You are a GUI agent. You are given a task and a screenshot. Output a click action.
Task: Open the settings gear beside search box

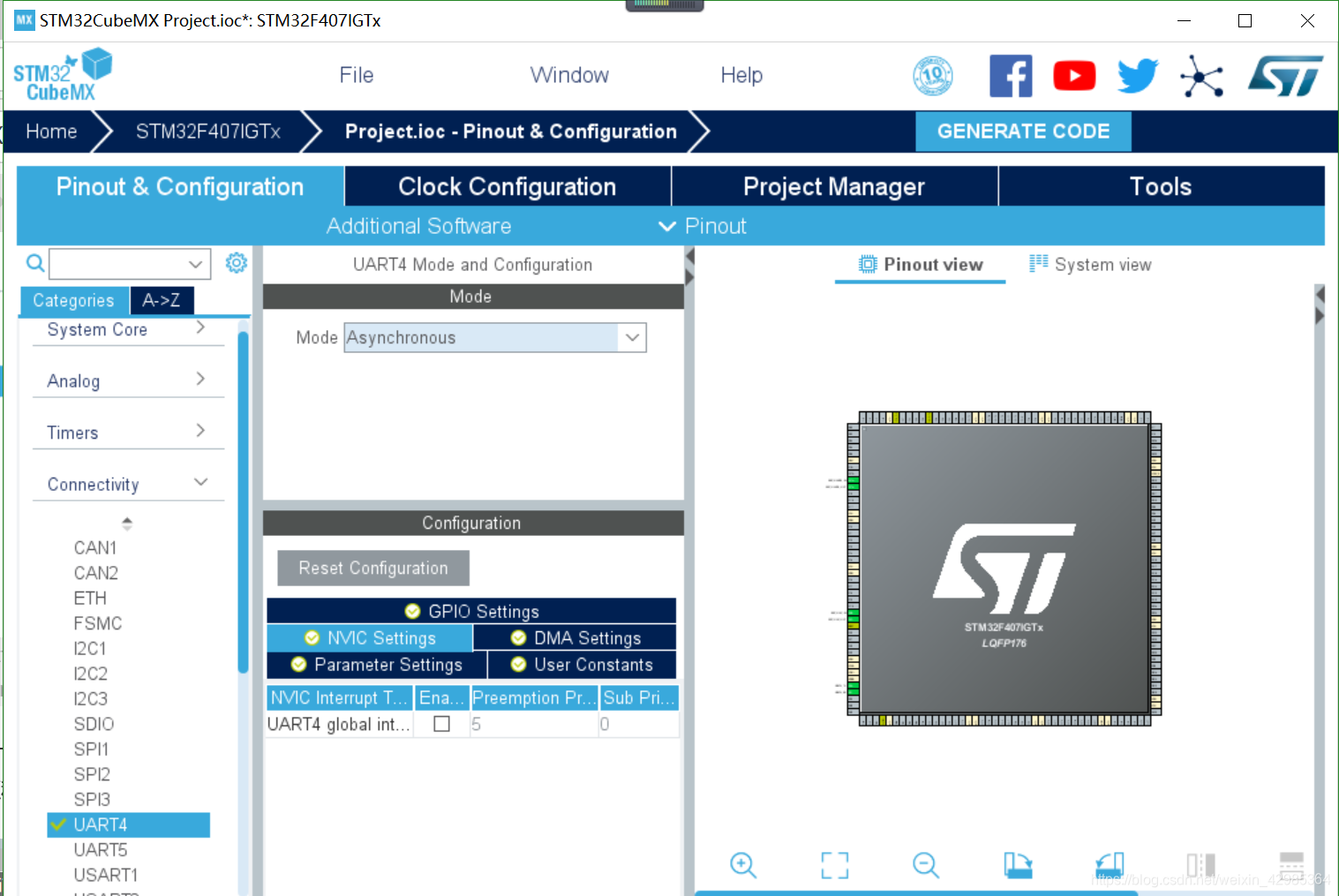237,262
